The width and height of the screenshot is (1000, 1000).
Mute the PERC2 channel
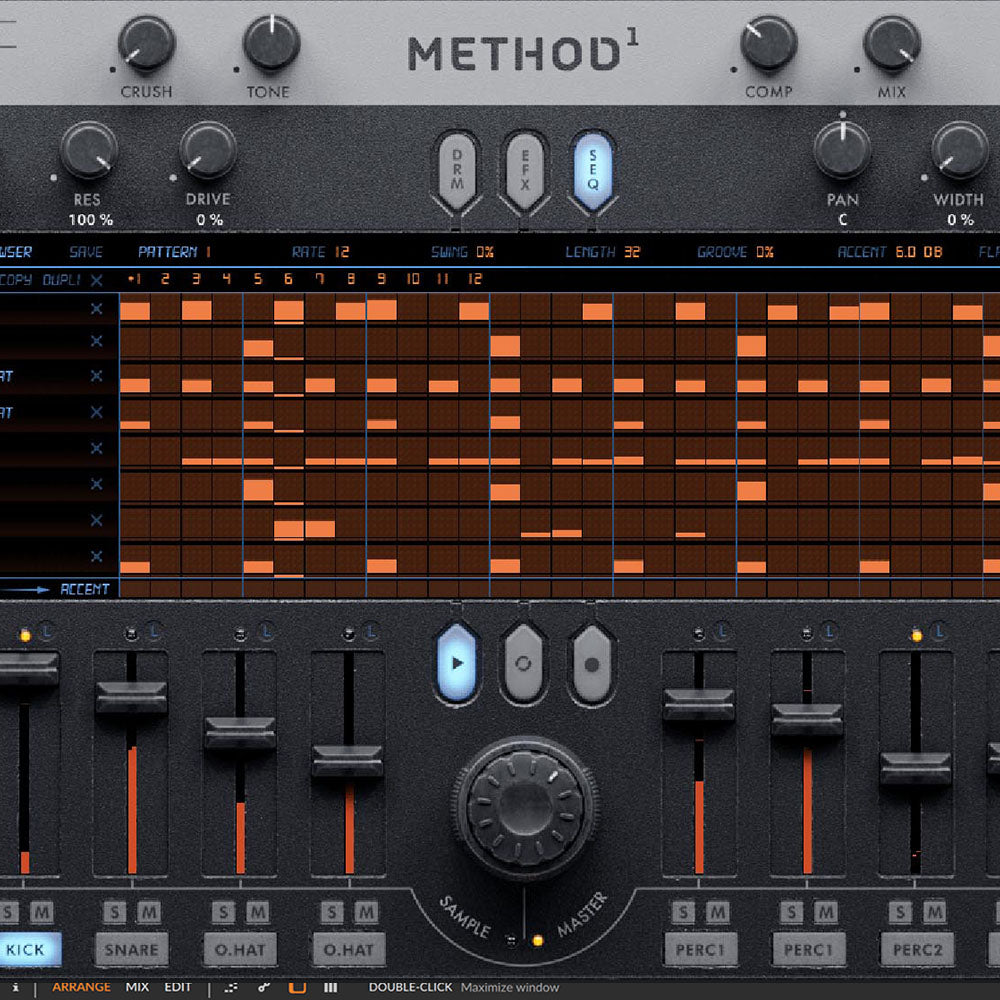point(934,912)
